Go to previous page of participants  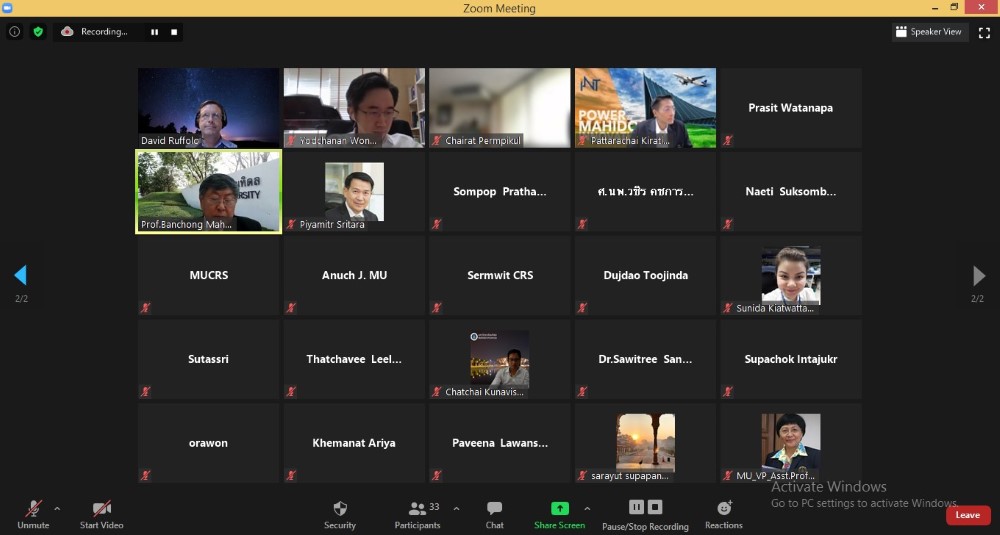(20, 276)
